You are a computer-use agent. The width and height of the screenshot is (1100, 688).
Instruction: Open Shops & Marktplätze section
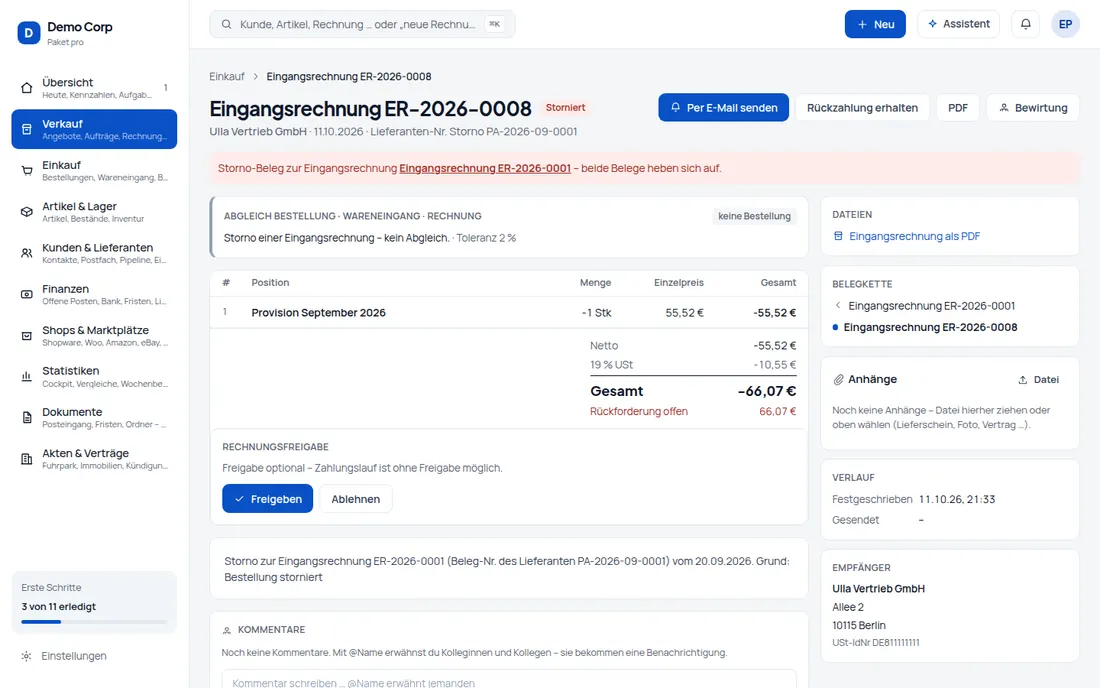click(94, 336)
